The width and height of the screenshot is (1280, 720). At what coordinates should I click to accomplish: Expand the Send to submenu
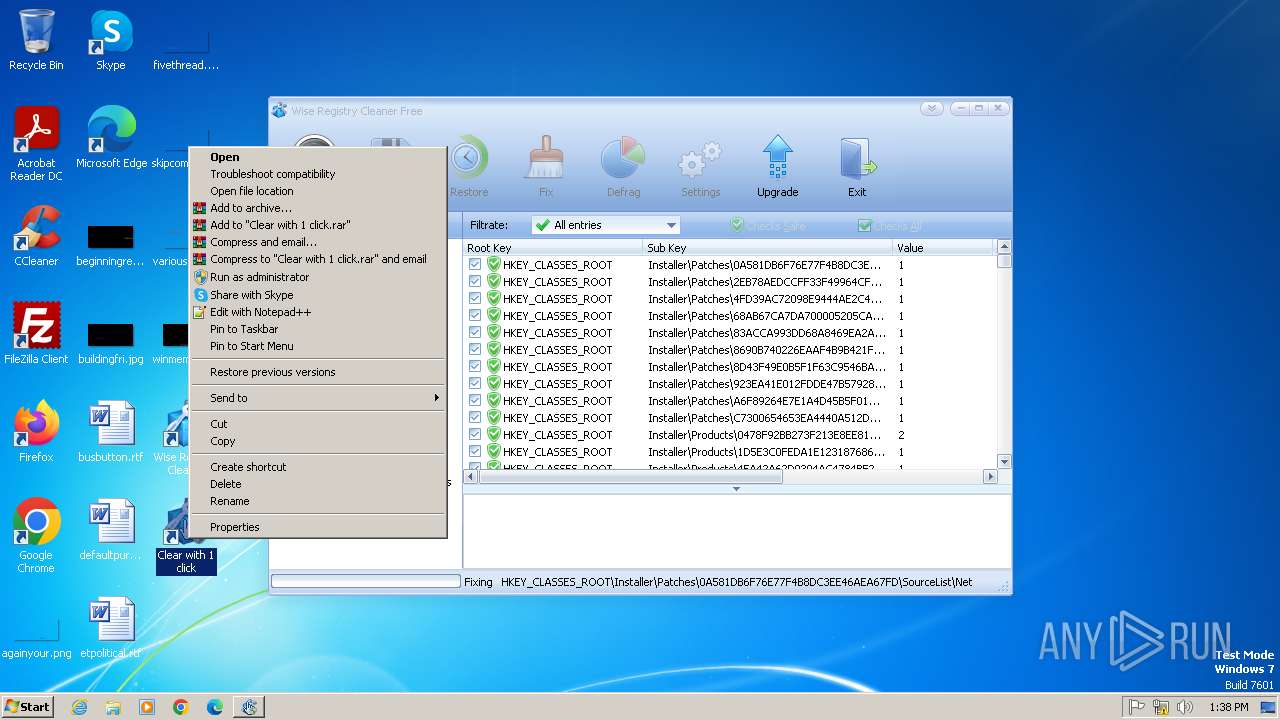[318, 398]
